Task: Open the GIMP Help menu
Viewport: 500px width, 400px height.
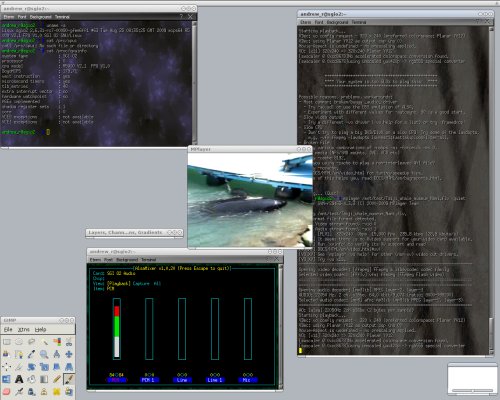Action: click(x=40, y=329)
